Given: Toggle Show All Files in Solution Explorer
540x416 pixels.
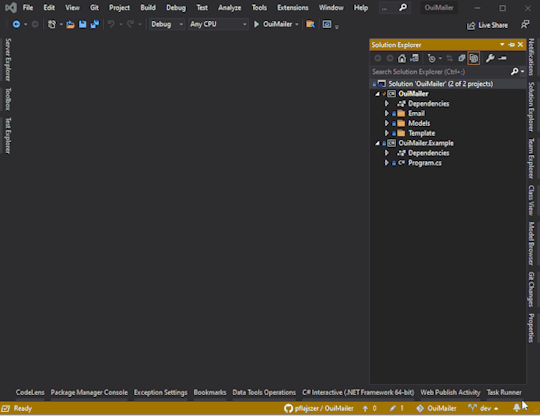Looking at the screenshot, I should (474, 58).
